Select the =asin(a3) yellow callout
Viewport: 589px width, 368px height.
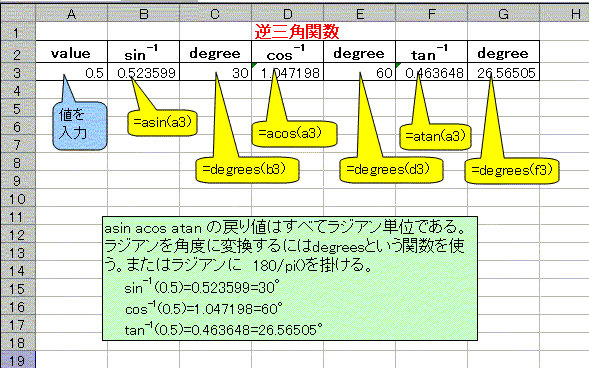162,122
